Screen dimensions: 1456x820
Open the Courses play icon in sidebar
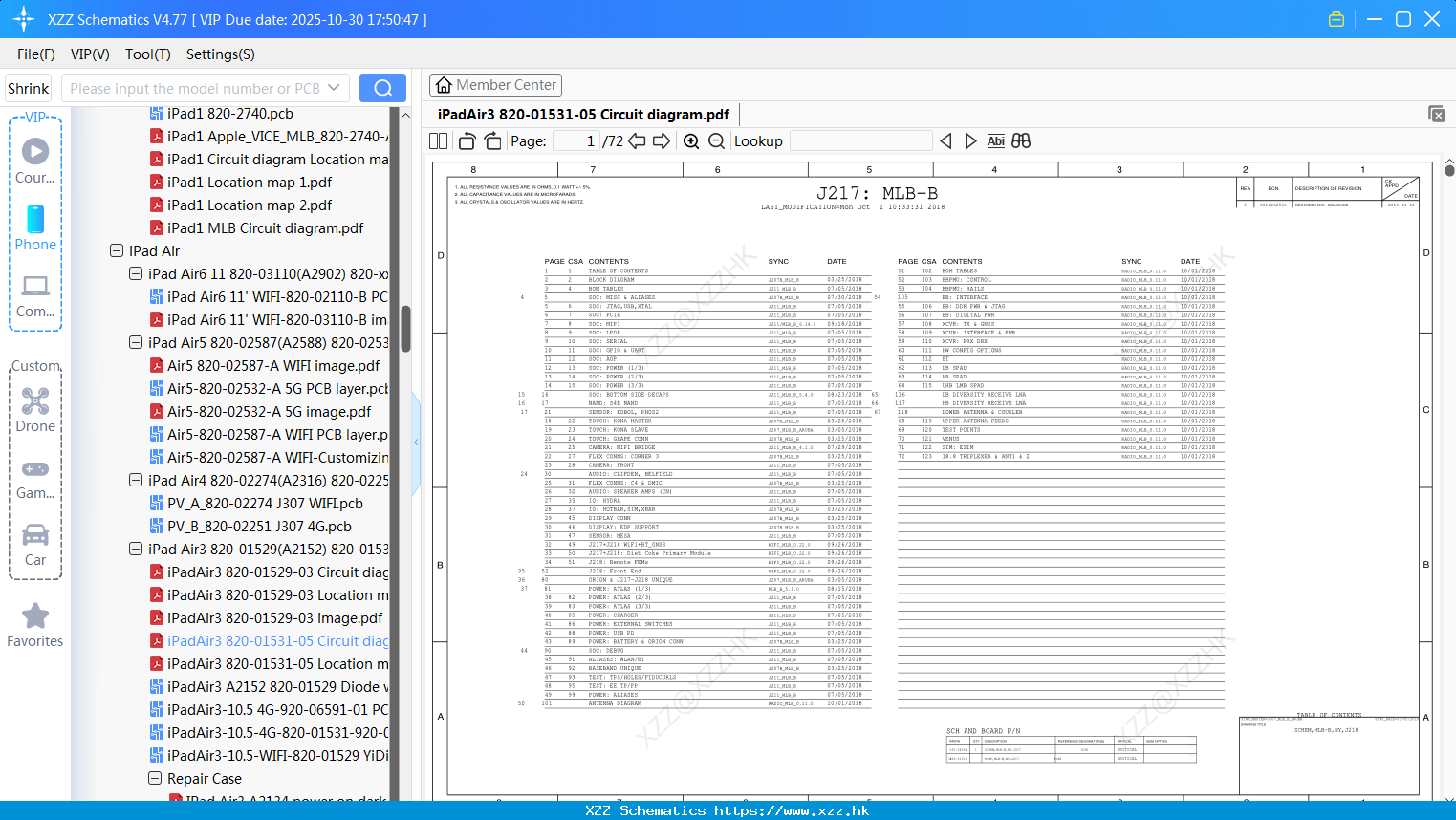point(35,151)
